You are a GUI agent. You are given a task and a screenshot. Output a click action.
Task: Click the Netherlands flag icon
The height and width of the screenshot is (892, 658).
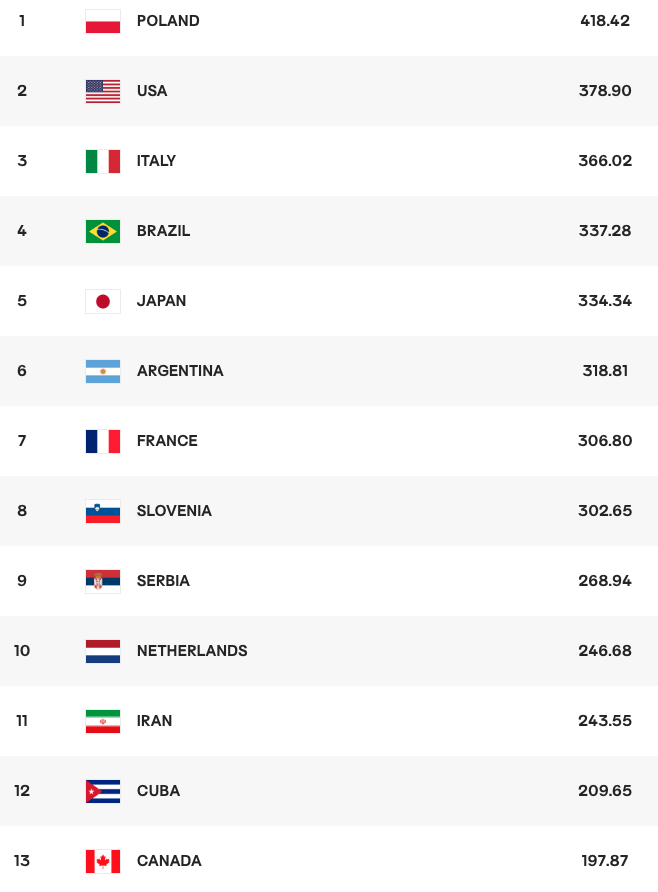tap(103, 651)
